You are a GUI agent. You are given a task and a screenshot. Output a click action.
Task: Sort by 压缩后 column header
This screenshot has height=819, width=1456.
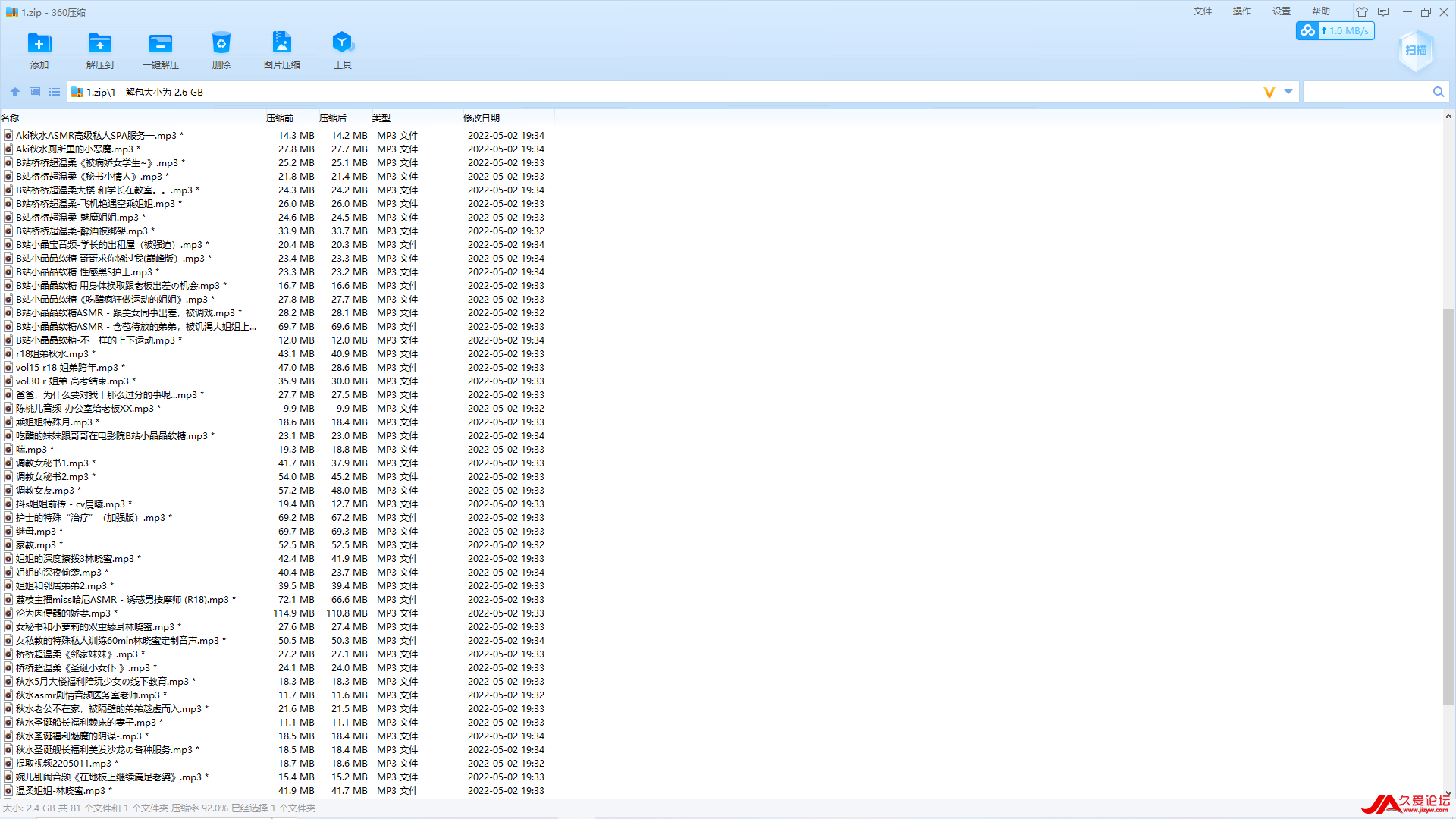tap(333, 118)
